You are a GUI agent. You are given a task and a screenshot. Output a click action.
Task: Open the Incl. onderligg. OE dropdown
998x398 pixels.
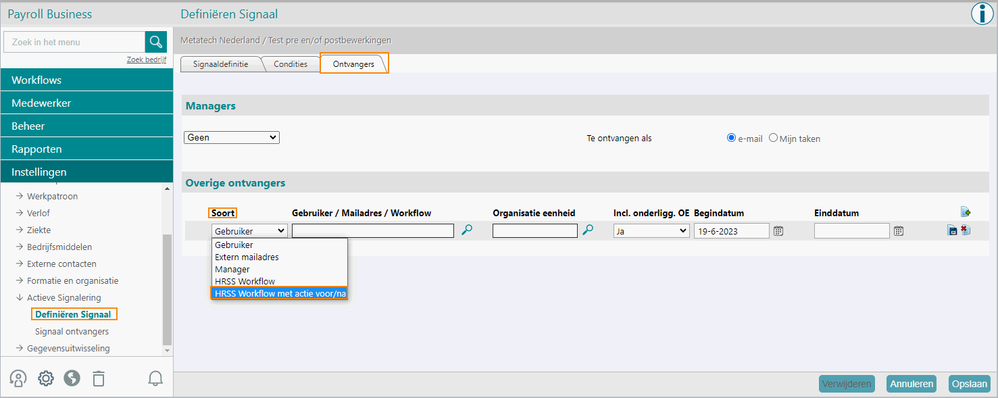[651, 231]
